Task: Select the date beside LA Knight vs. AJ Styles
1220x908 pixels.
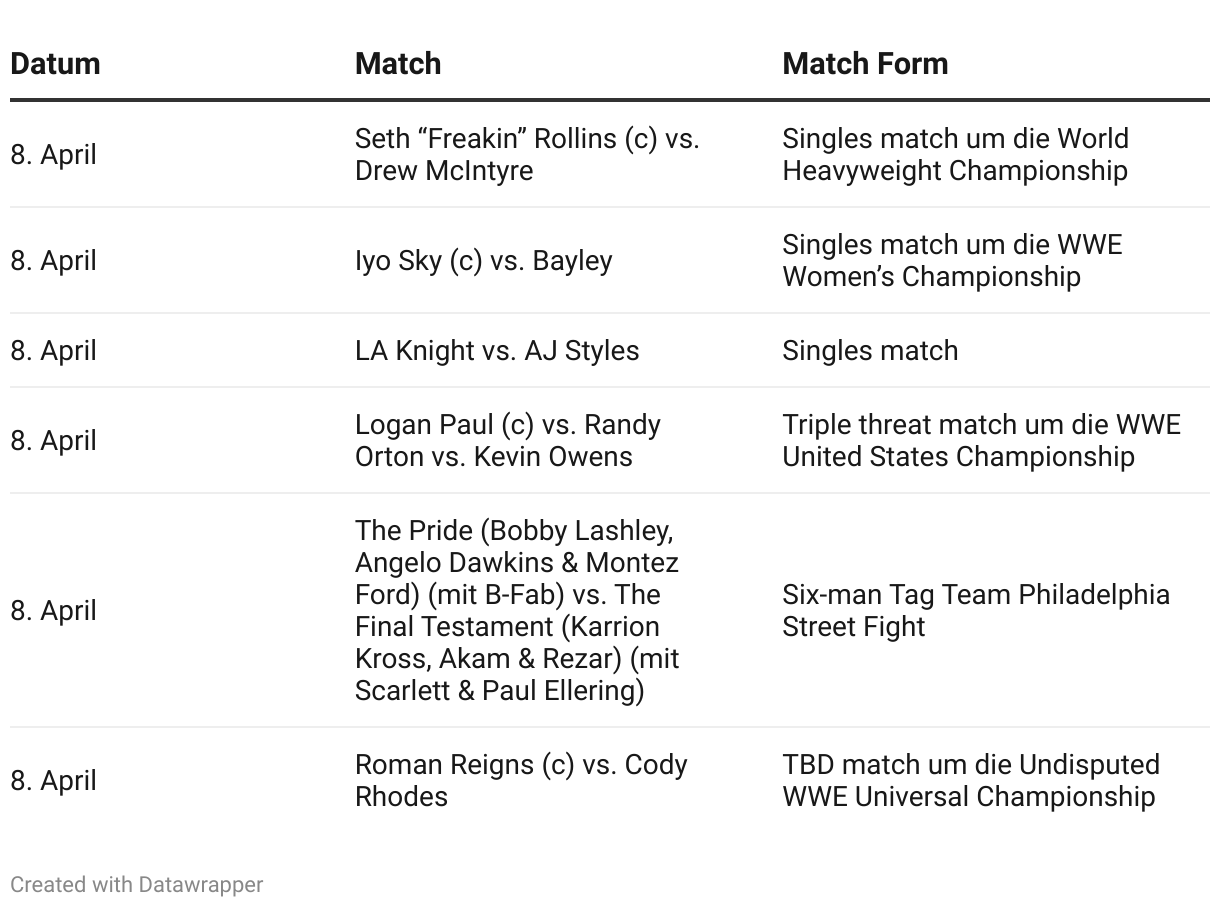Action: coord(54,350)
